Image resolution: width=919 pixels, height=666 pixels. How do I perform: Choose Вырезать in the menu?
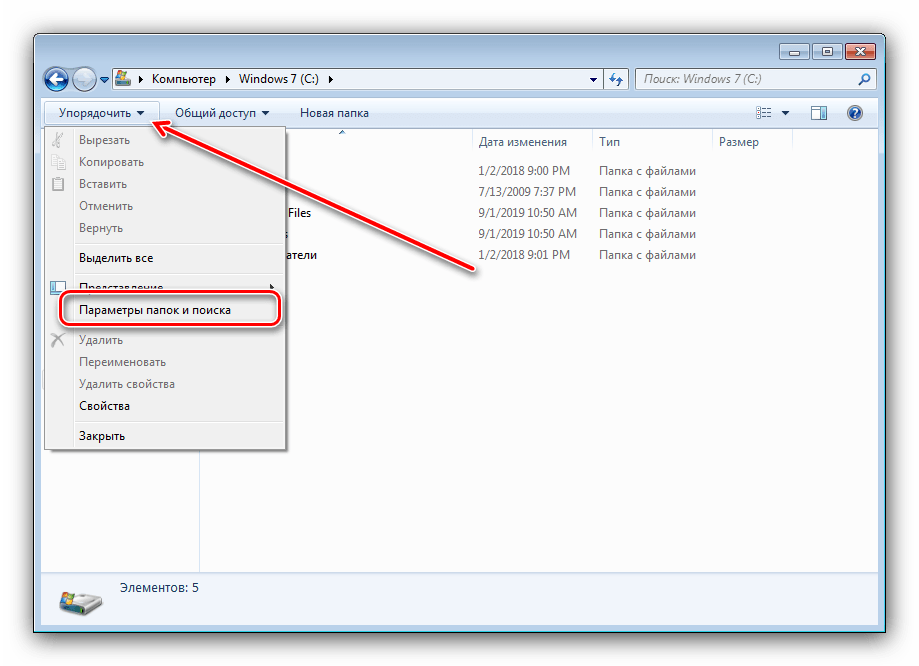click(x=165, y=140)
